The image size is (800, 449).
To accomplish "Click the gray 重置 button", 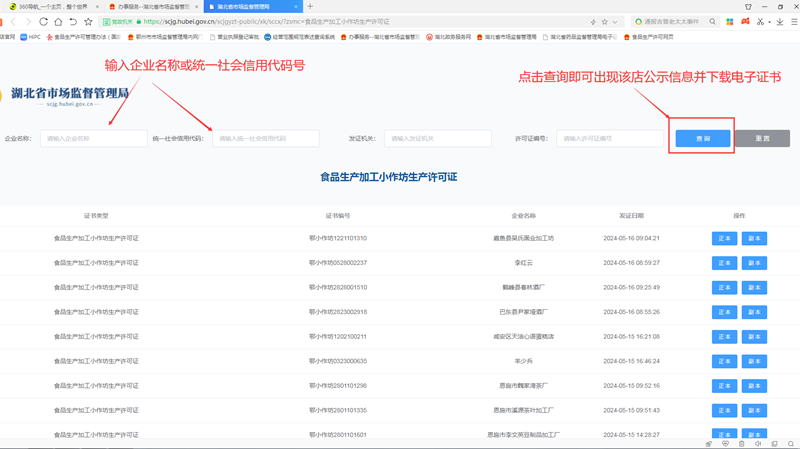I will (762, 138).
